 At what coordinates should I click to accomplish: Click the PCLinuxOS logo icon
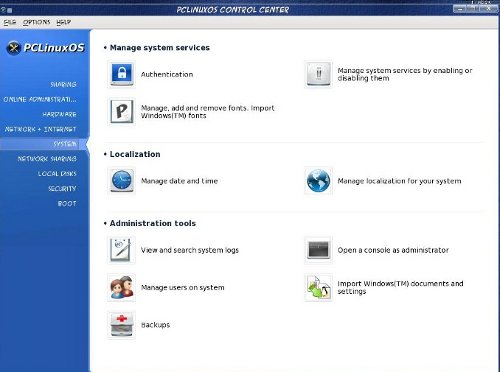tap(14, 48)
